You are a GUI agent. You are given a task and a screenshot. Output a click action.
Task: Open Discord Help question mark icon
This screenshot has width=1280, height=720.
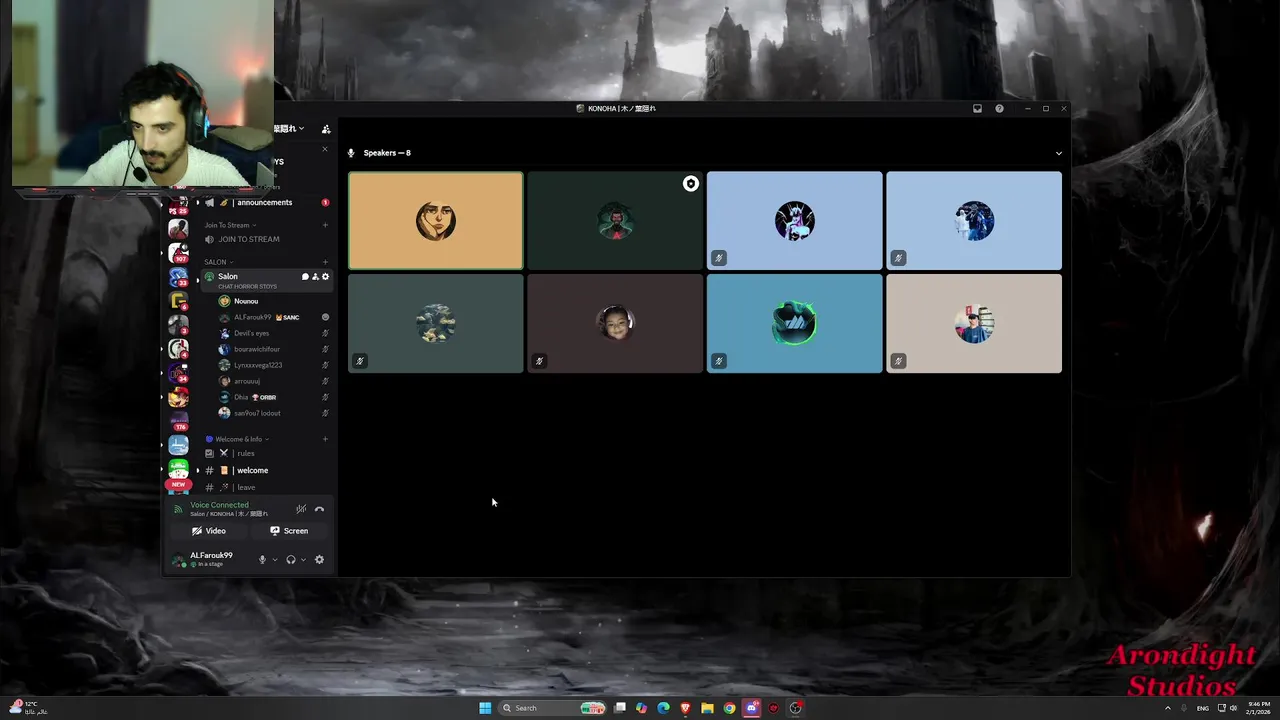[999, 108]
